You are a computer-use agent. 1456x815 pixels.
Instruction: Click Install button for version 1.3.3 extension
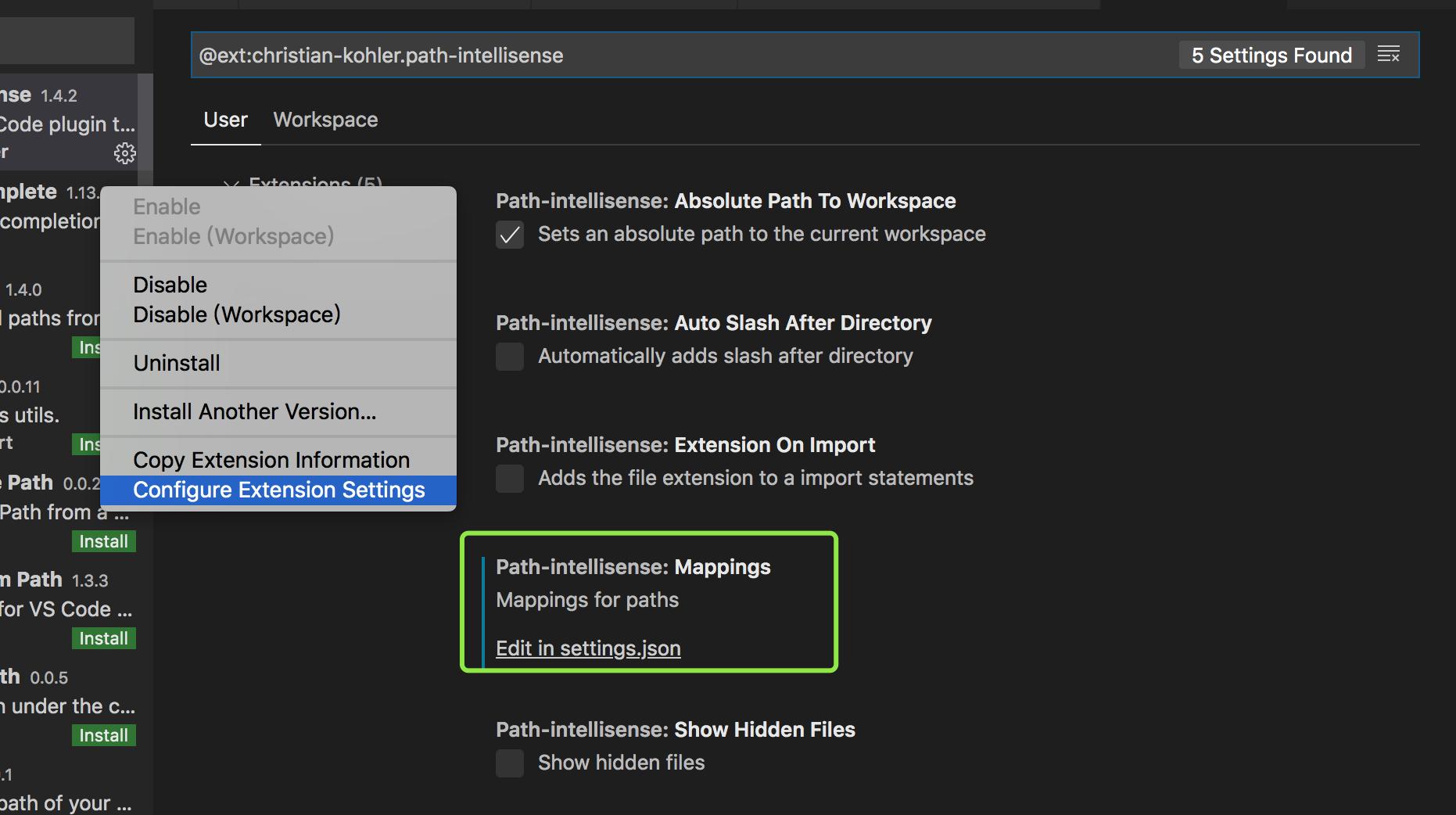coord(104,638)
